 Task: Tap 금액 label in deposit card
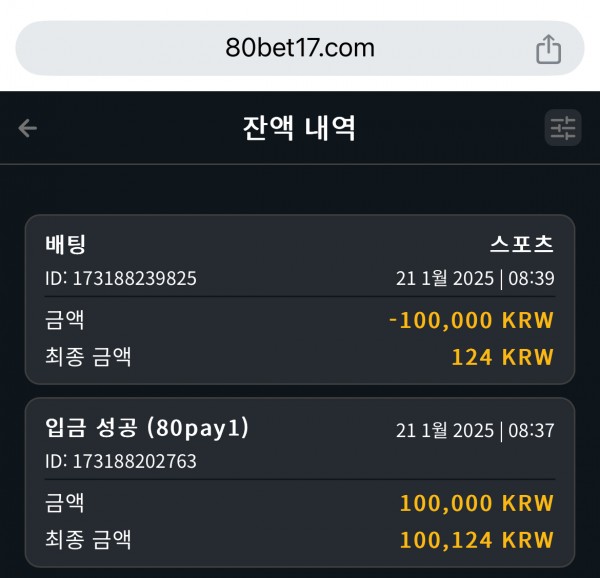tap(65, 503)
